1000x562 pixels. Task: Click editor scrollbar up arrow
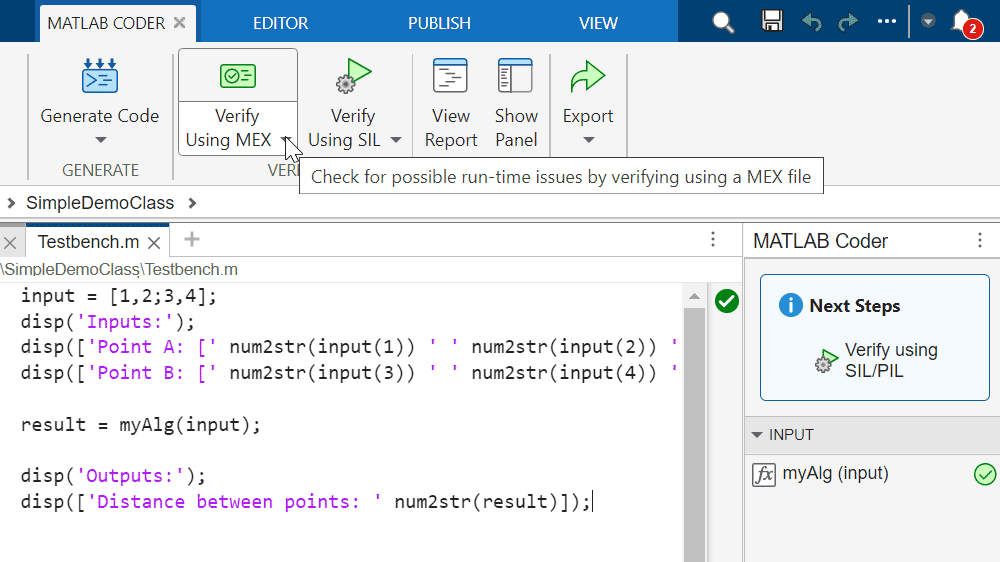pyautogui.click(x=694, y=297)
